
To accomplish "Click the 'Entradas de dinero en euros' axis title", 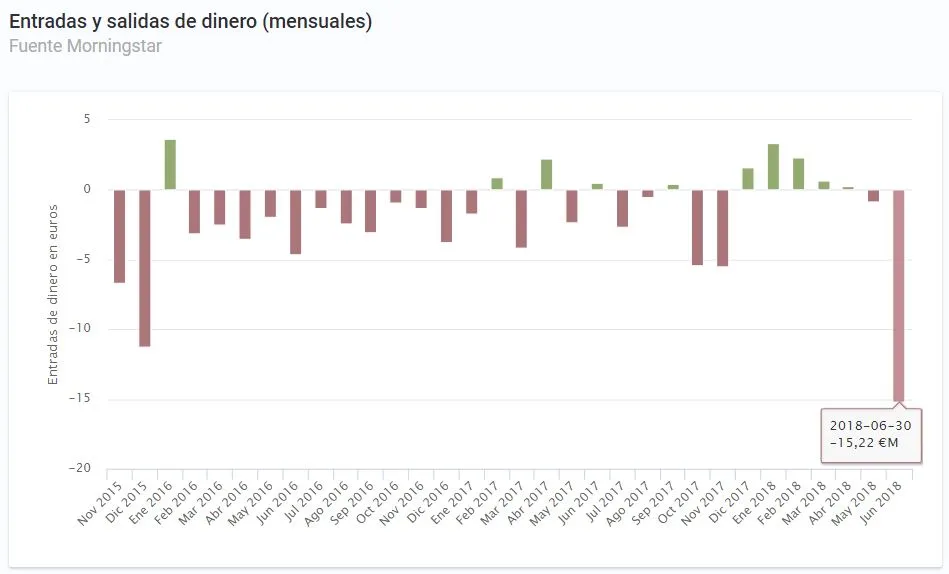I will click(x=53, y=292).
